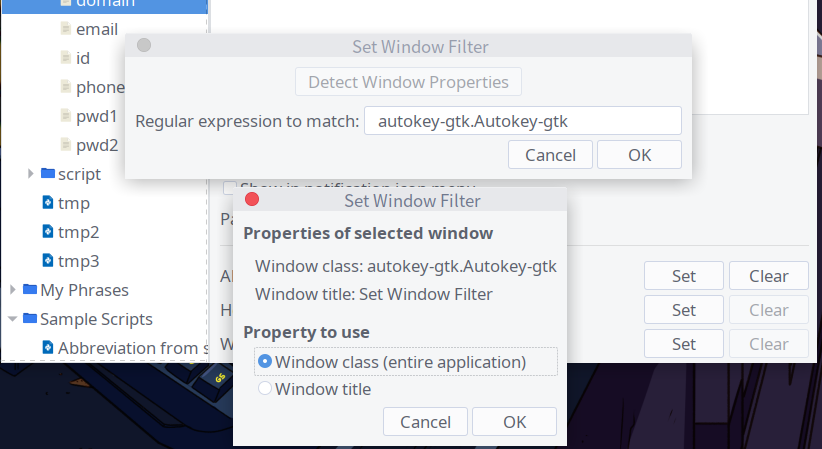This screenshot has height=449, width=822.
Task: Click the Sample Scripts folder icon
Action: [x=30, y=319]
